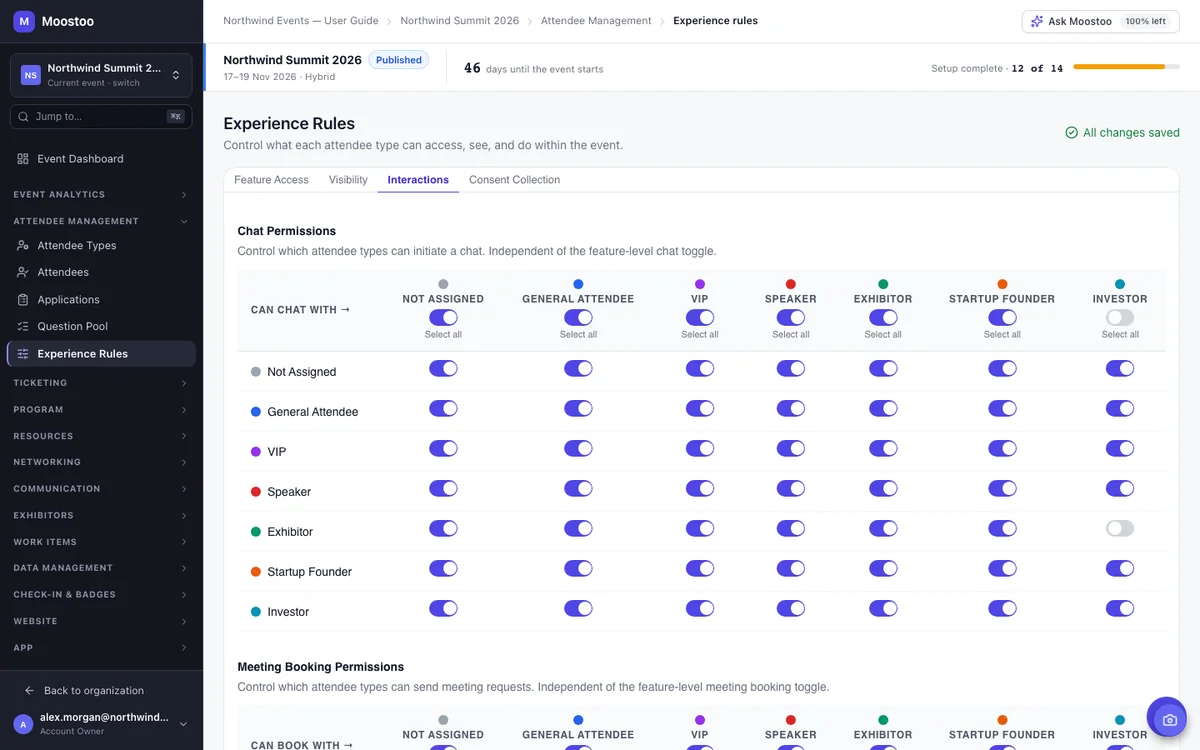
Task: Click the search magnifier icon
Action: (x=24, y=116)
